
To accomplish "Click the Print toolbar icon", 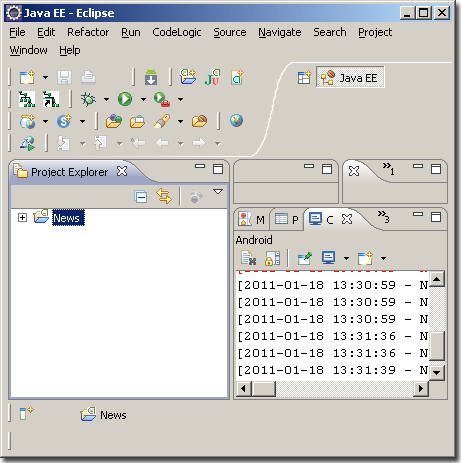I will tap(89, 78).
